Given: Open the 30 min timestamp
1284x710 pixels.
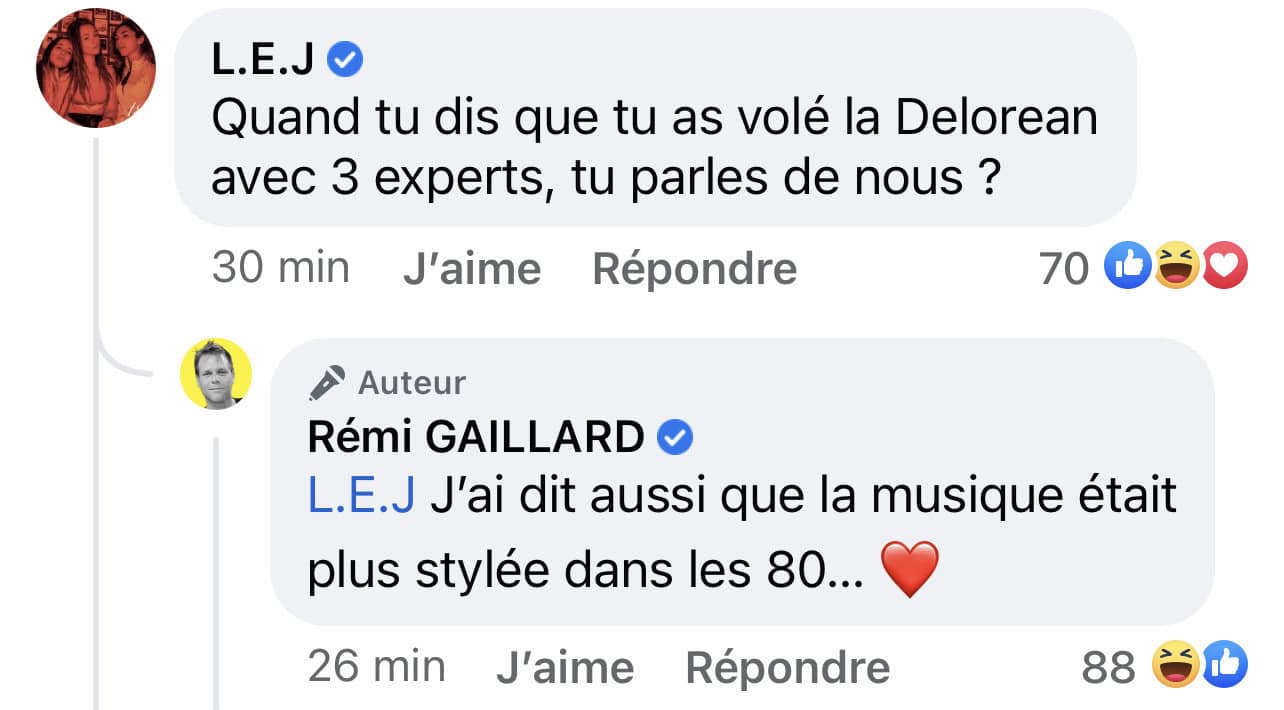Looking at the screenshot, I should pos(280,268).
